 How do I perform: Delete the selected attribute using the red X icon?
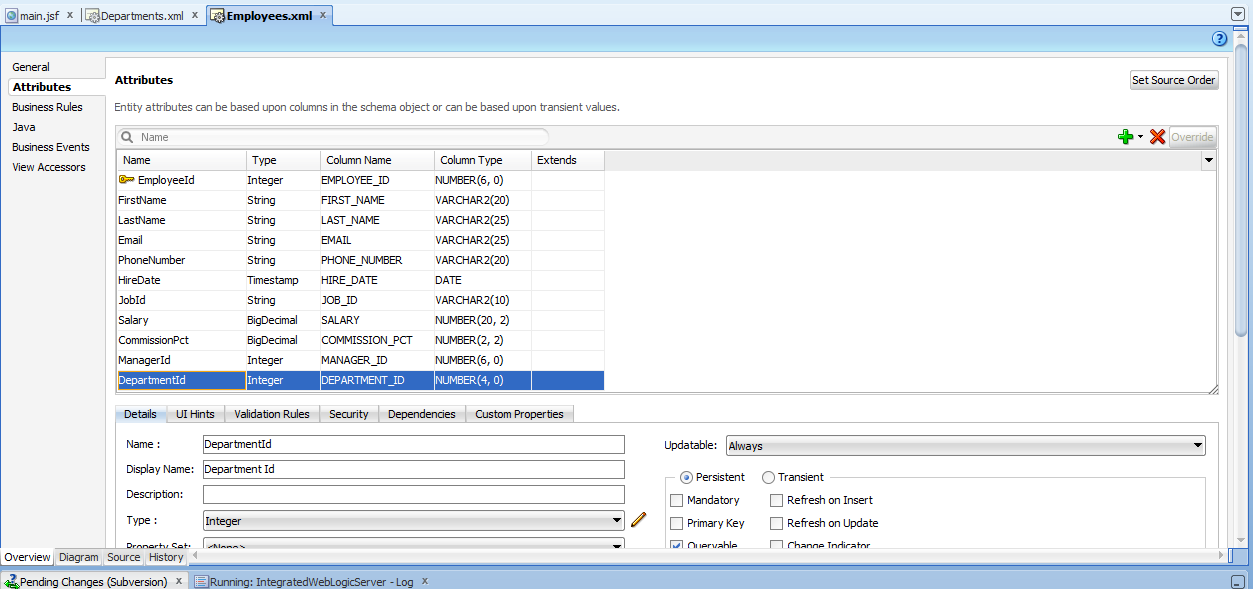1157,137
